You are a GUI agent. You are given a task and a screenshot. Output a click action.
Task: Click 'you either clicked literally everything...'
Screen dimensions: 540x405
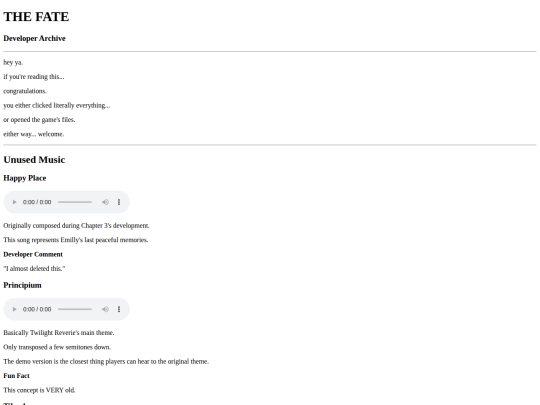(x=57, y=105)
